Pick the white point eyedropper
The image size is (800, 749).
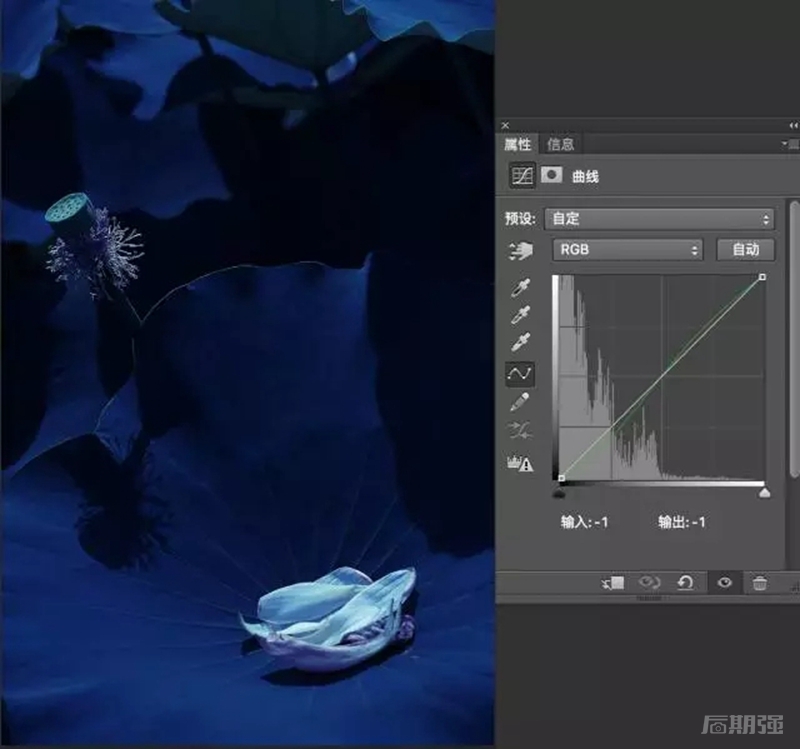point(520,342)
